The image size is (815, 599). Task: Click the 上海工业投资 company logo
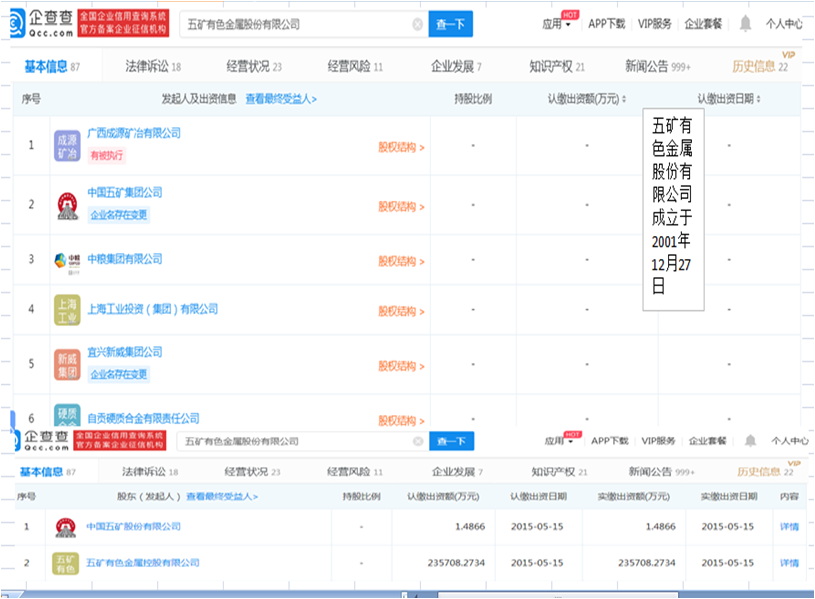point(67,310)
